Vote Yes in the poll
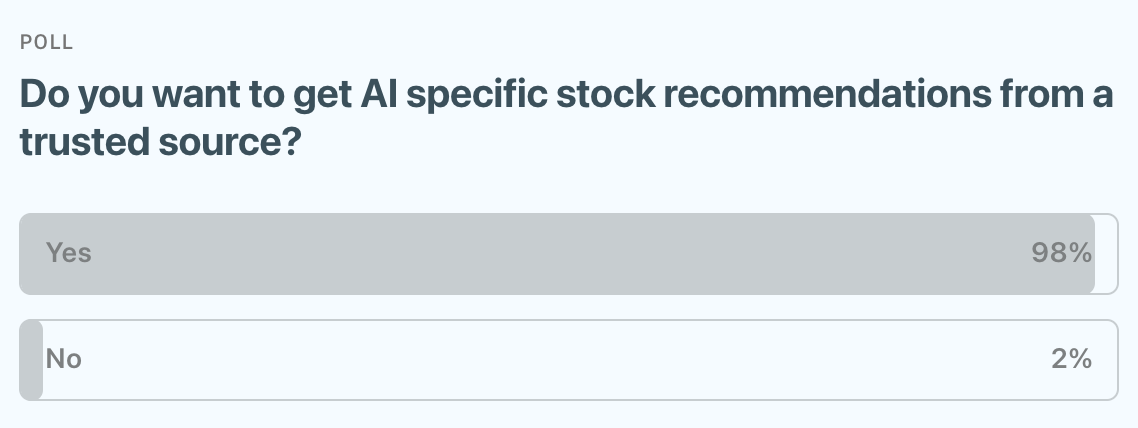Image resolution: width=1138 pixels, height=428 pixels. [568, 254]
